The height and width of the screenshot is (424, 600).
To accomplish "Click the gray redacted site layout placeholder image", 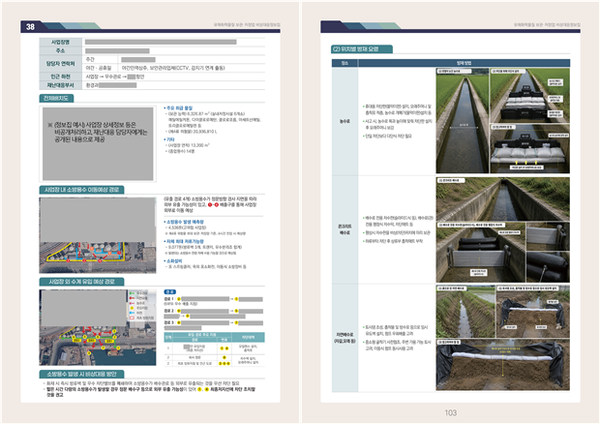I will [98, 144].
